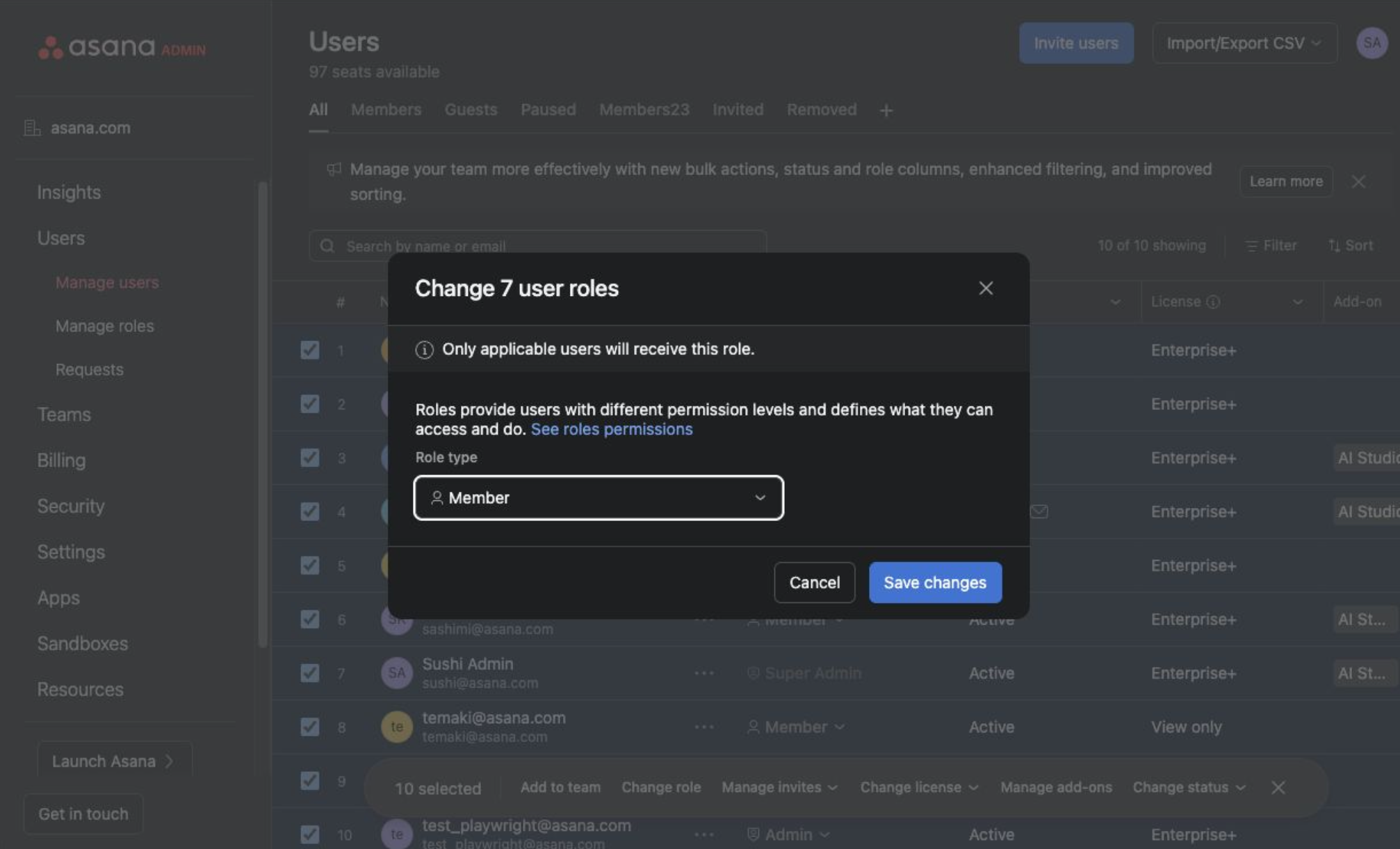Switch to the Invited tab
Image resolution: width=1400 pixels, height=849 pixels.
pos(738,110)
